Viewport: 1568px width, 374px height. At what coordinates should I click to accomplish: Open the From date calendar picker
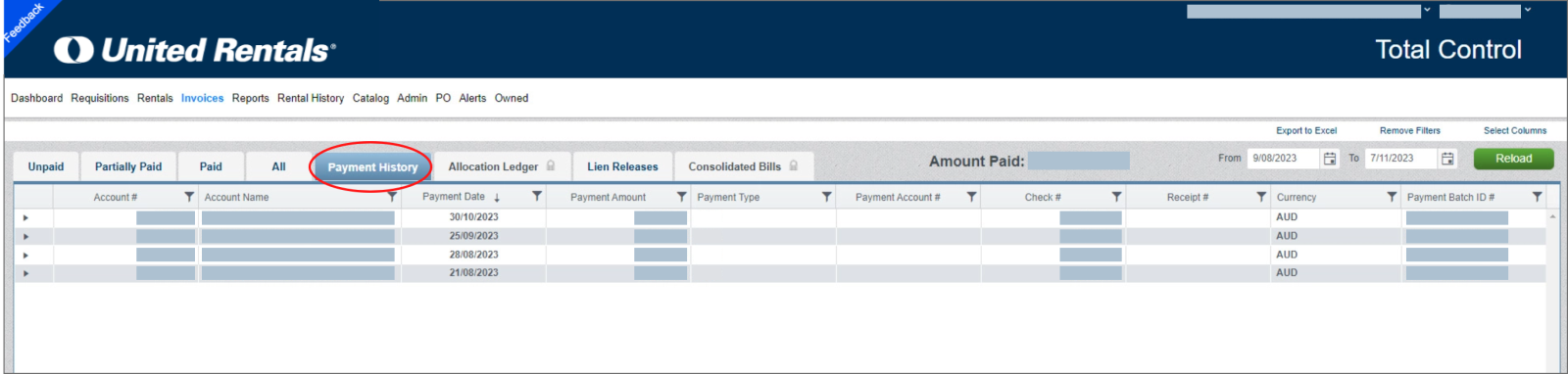point(1330,159)
